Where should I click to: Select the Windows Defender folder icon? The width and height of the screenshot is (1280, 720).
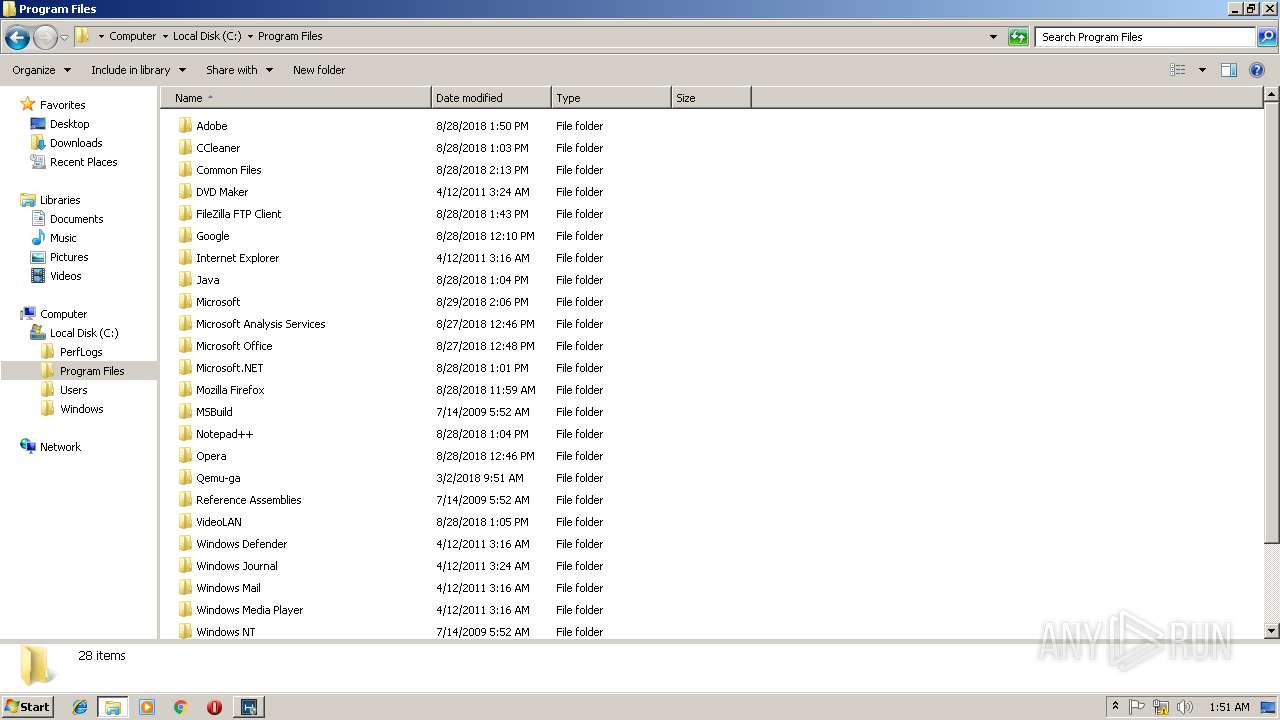coord(185,544)
